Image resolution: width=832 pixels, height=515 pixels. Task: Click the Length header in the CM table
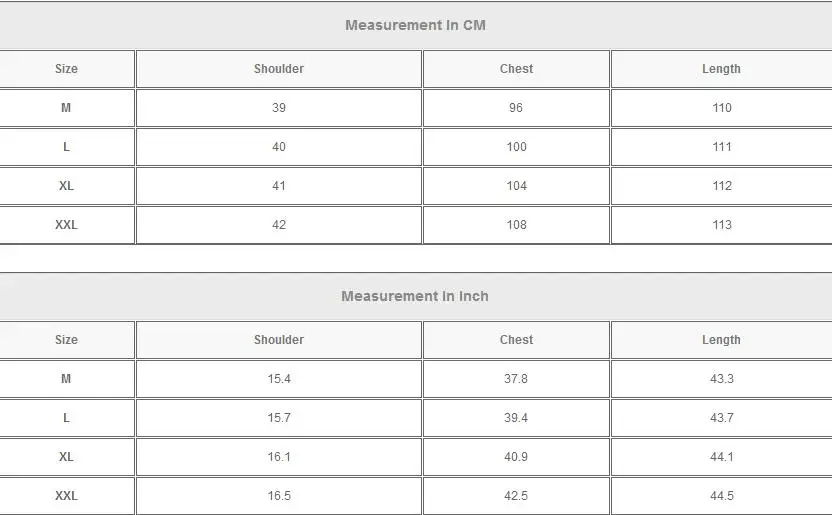(x=721, y=69)
